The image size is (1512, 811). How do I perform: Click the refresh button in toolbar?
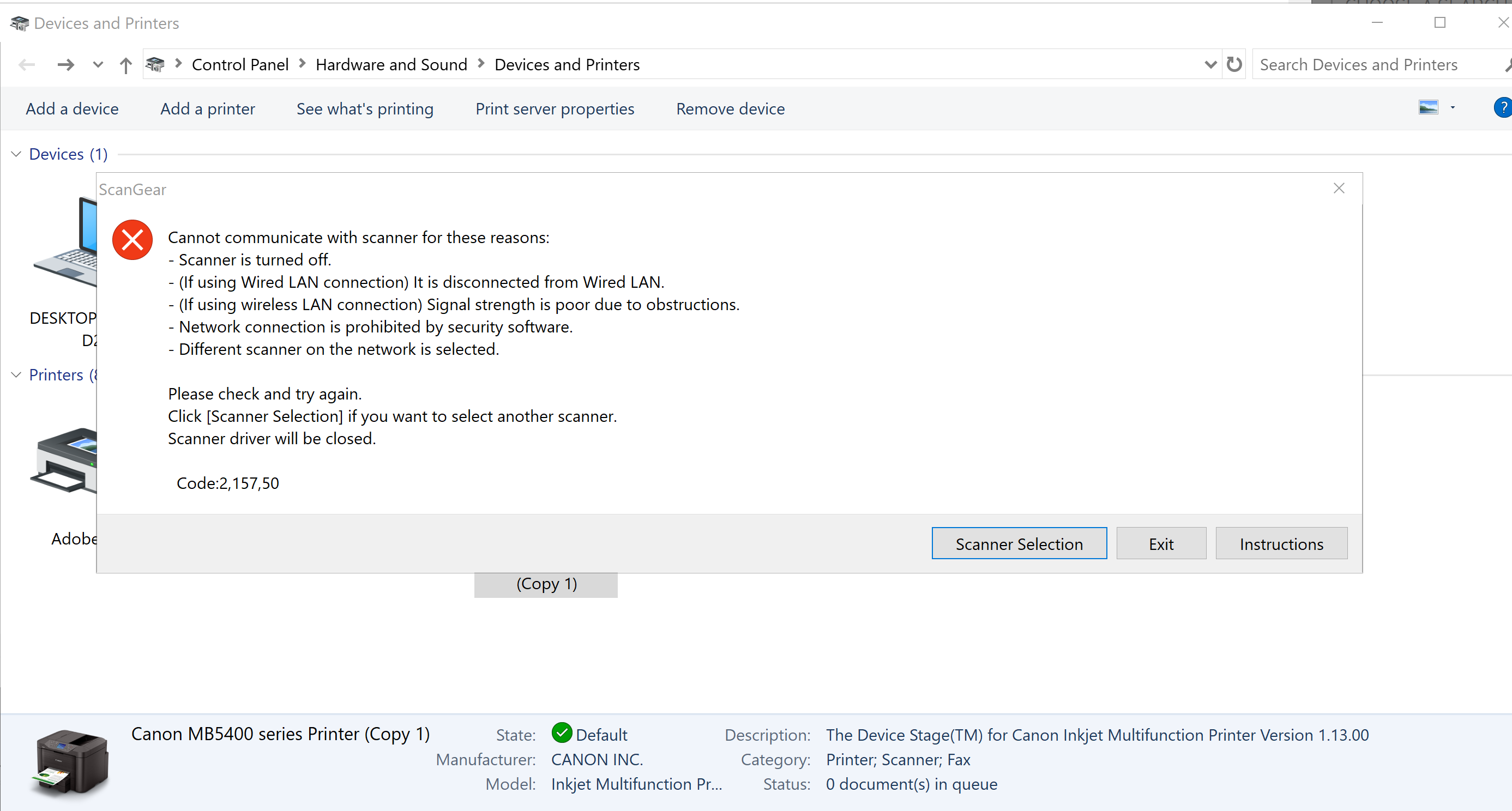(1233, 64)
